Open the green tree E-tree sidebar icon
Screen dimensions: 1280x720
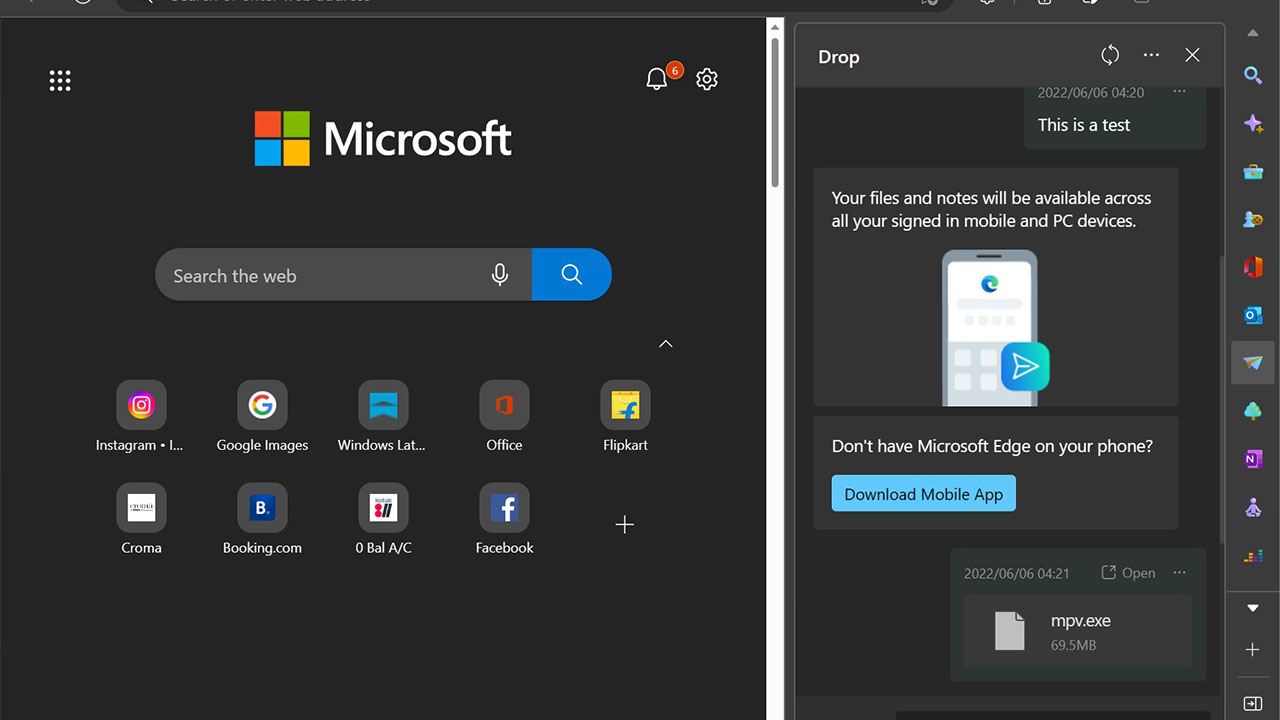(1253, 411)
